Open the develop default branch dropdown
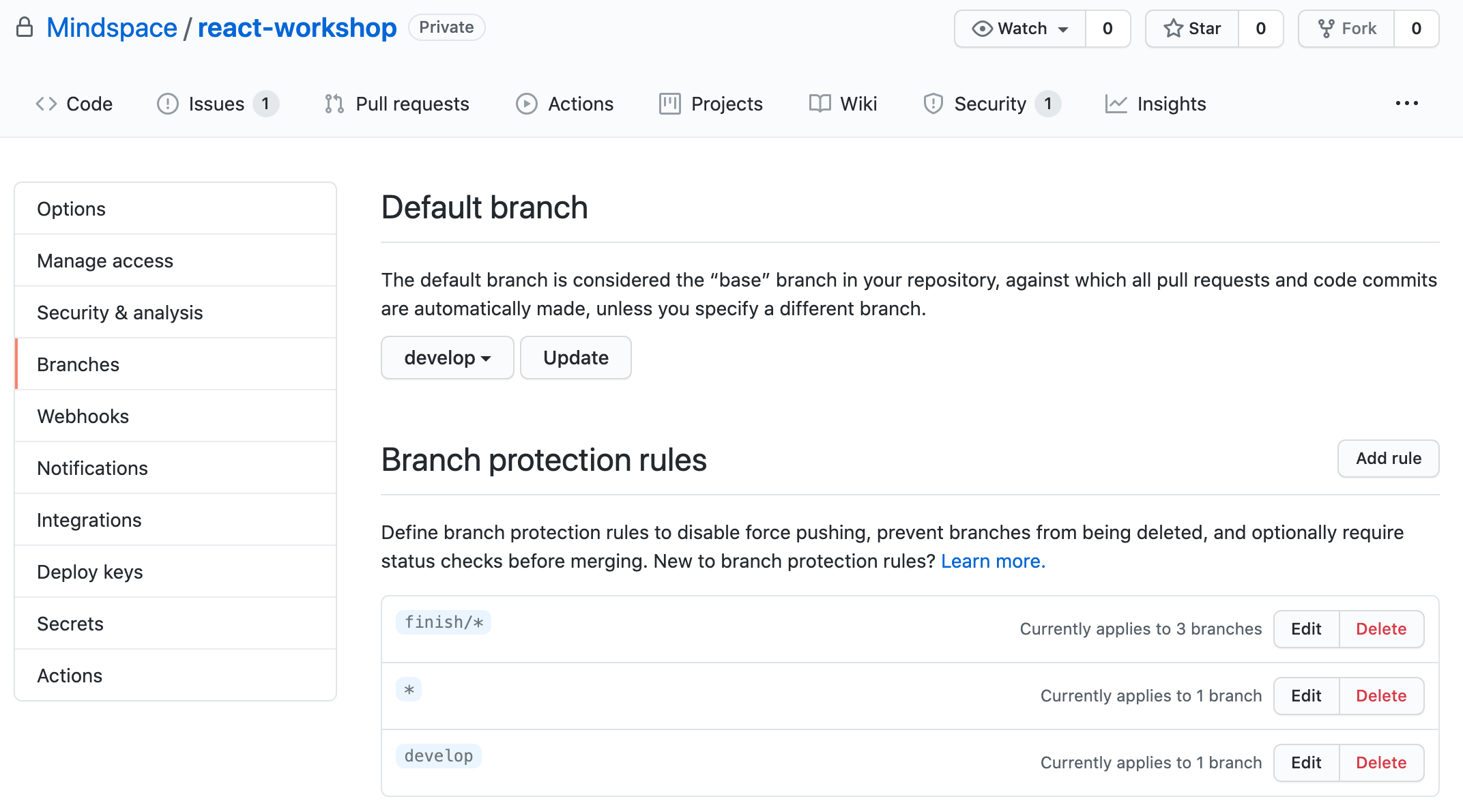 (x=447, y=358)
